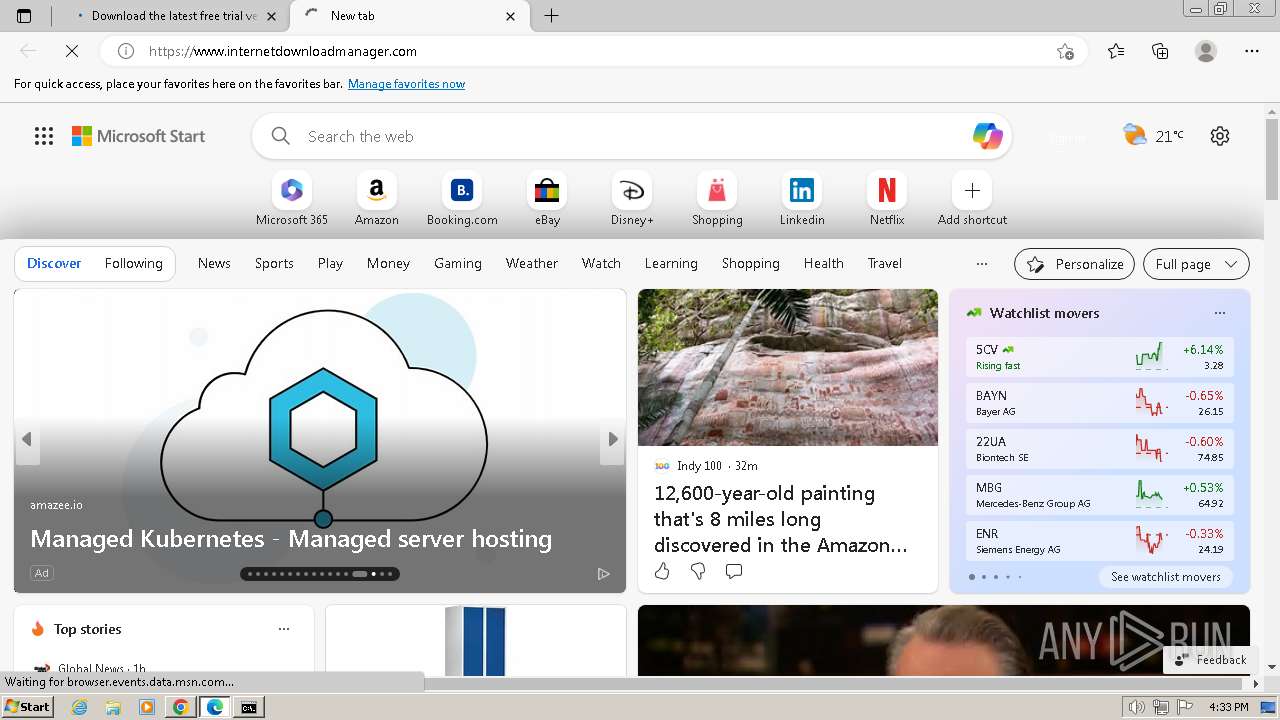The image size is (1280, 720).
Task: Open the Microsoft 365 shortcut
Action: [291, 199]
